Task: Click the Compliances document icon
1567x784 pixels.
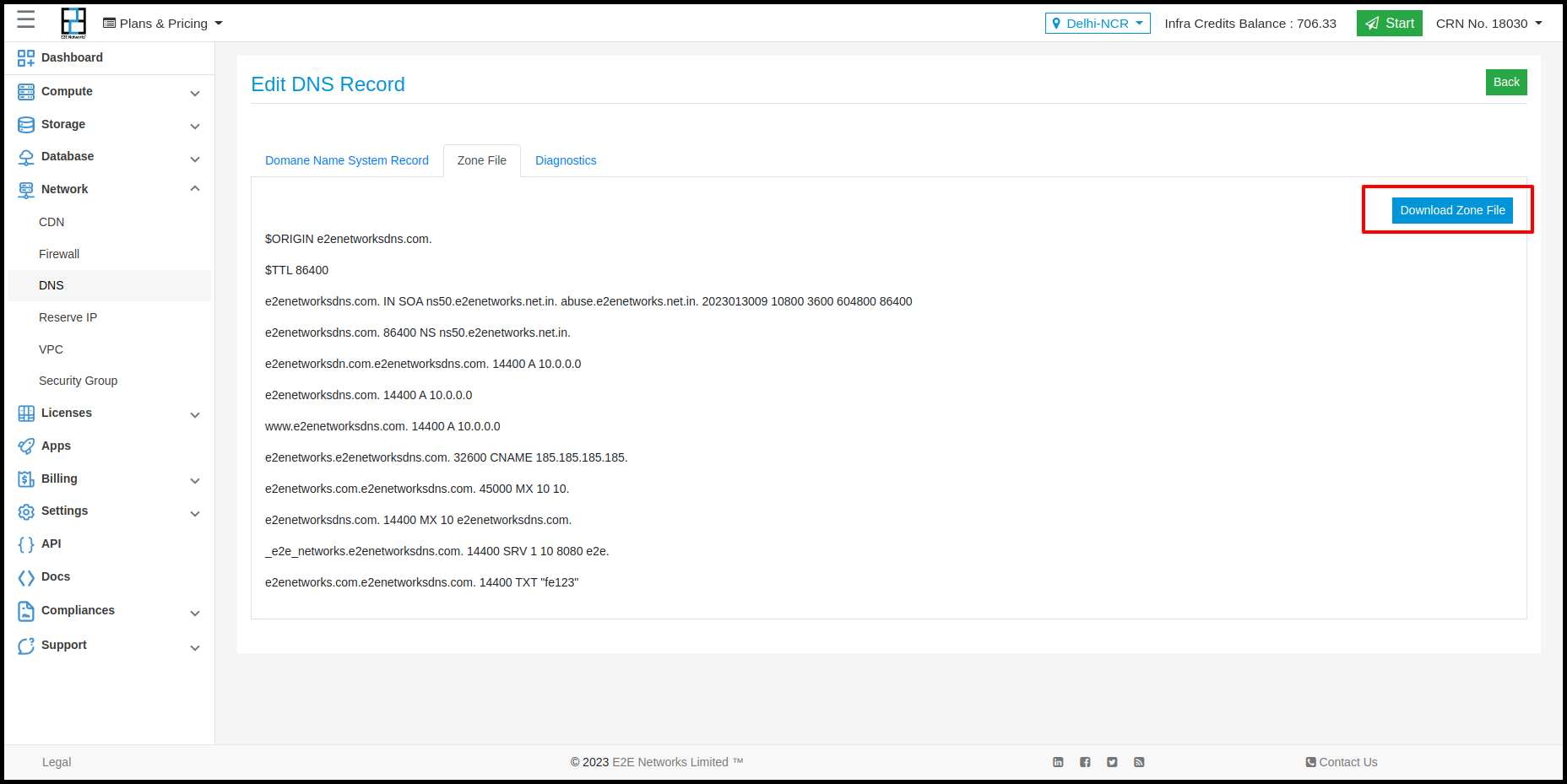Action: tap(26, 611)
